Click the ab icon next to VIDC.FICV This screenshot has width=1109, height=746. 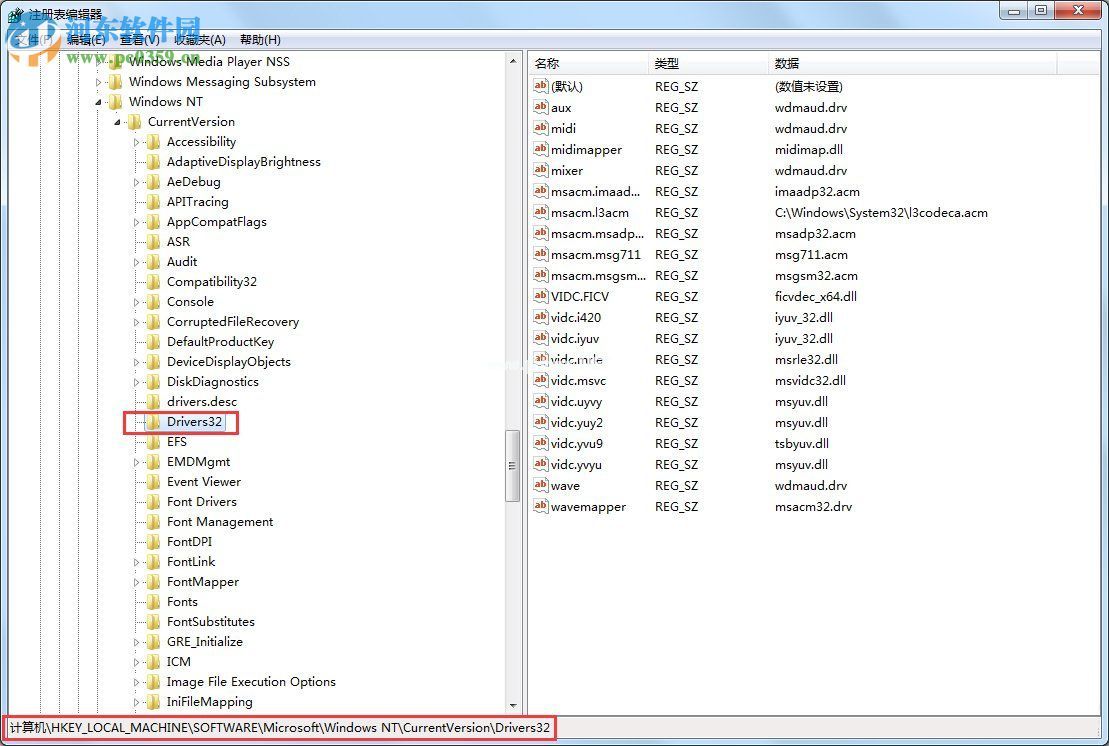[539, 296]
